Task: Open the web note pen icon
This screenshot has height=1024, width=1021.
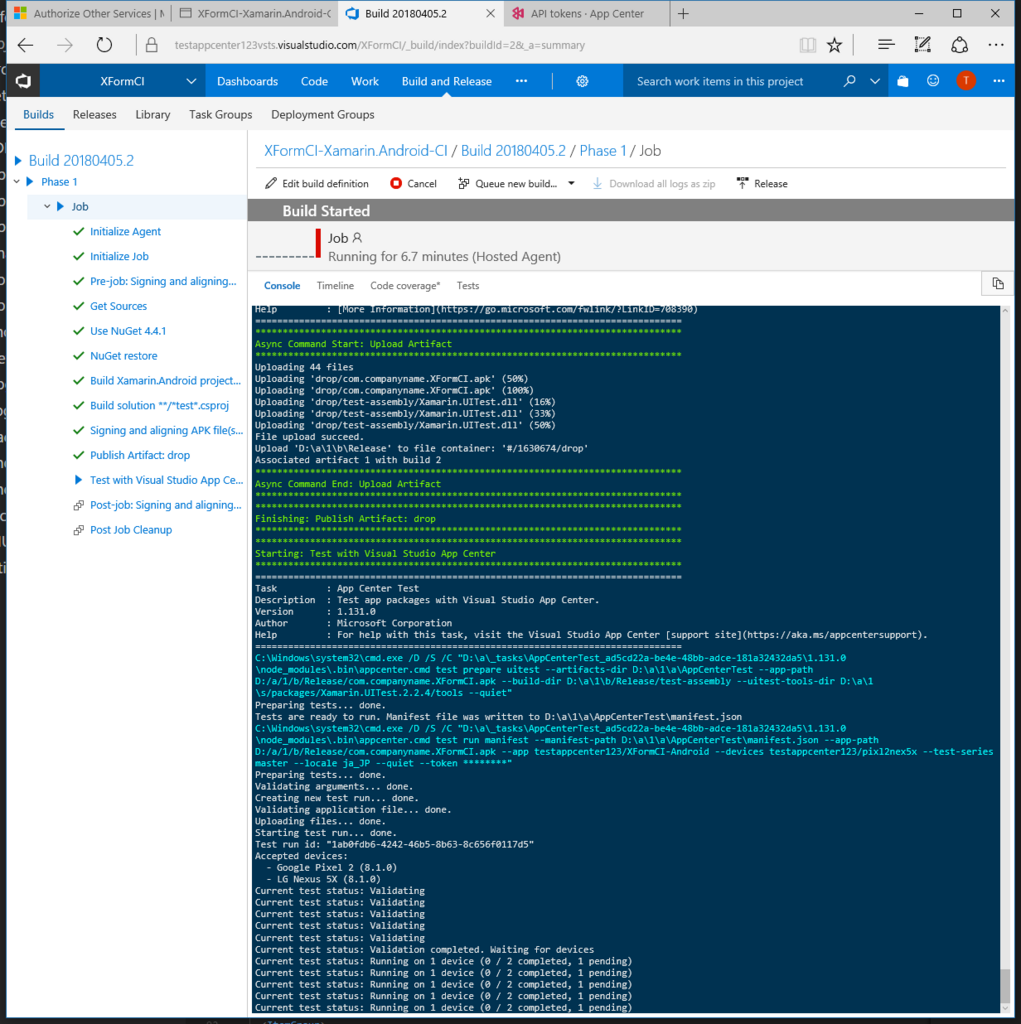Action: (x=922, y=45)
